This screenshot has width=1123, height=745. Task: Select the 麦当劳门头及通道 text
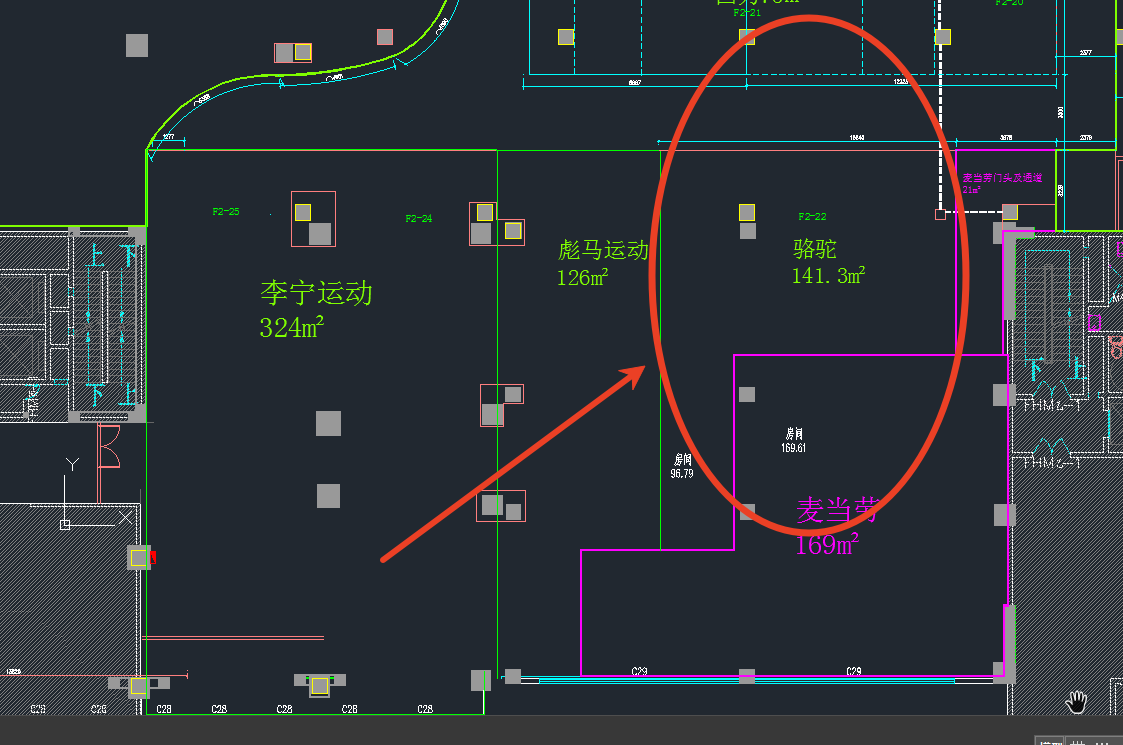pyautogui.click(x=1002, y=178)
